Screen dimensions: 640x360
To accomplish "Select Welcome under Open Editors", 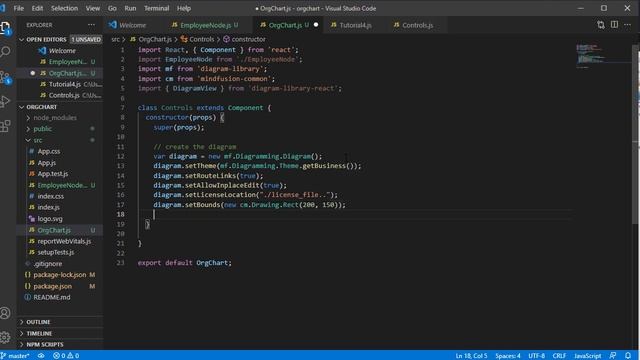I will click(x=62, y=51).
